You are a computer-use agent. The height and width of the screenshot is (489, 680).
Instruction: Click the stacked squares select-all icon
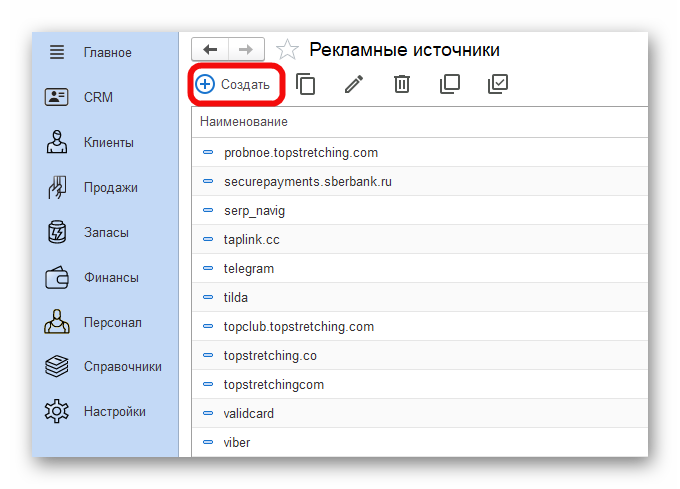450,84
